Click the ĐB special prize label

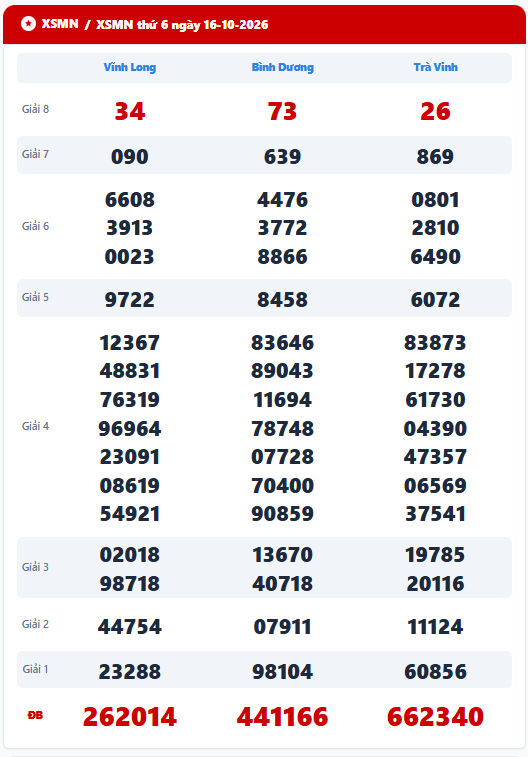point(35,715)
